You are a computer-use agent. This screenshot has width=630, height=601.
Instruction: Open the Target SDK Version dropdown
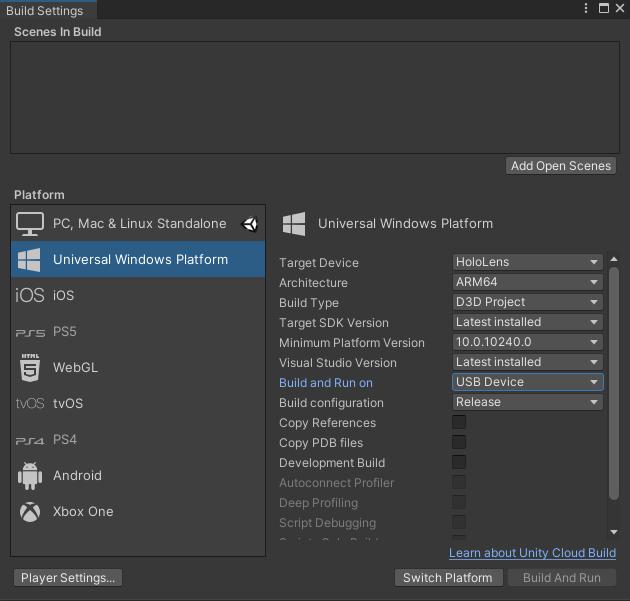click(527, 322)
